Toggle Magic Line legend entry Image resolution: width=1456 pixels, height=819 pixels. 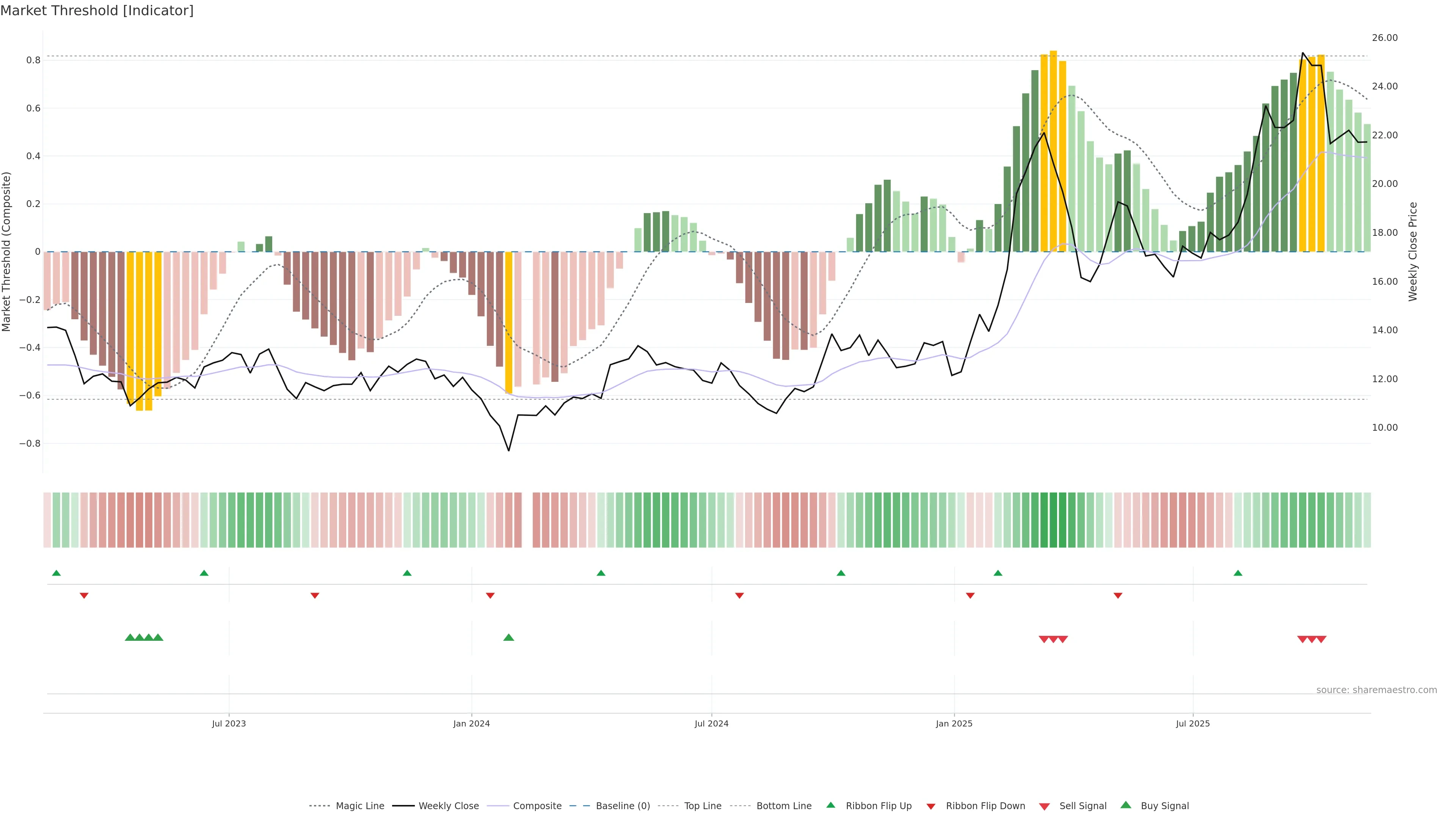click(x=359, y=806)
